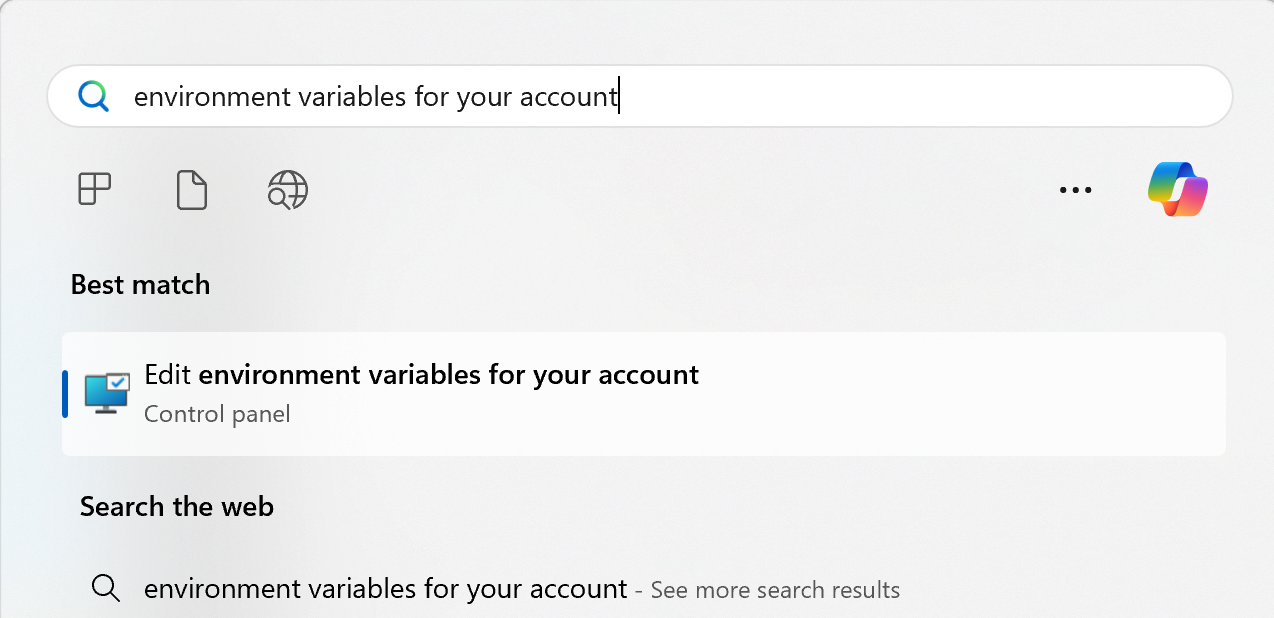The height and width of the screenshot is (618, 1274).
Task: Open Copilot from the search panel
Action: coord(1176,189)
